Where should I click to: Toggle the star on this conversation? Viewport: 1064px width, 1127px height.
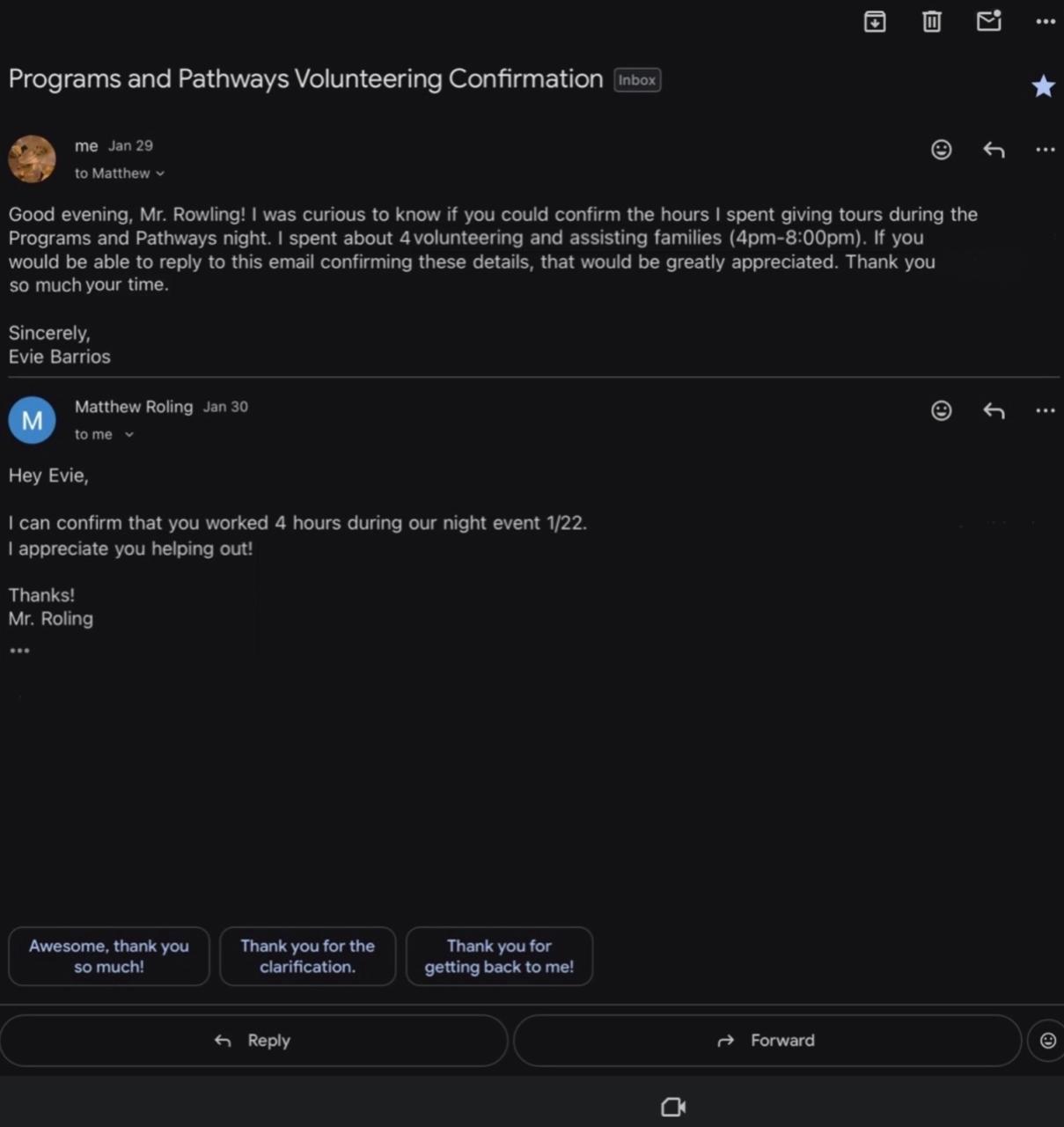pos(1043,86)
